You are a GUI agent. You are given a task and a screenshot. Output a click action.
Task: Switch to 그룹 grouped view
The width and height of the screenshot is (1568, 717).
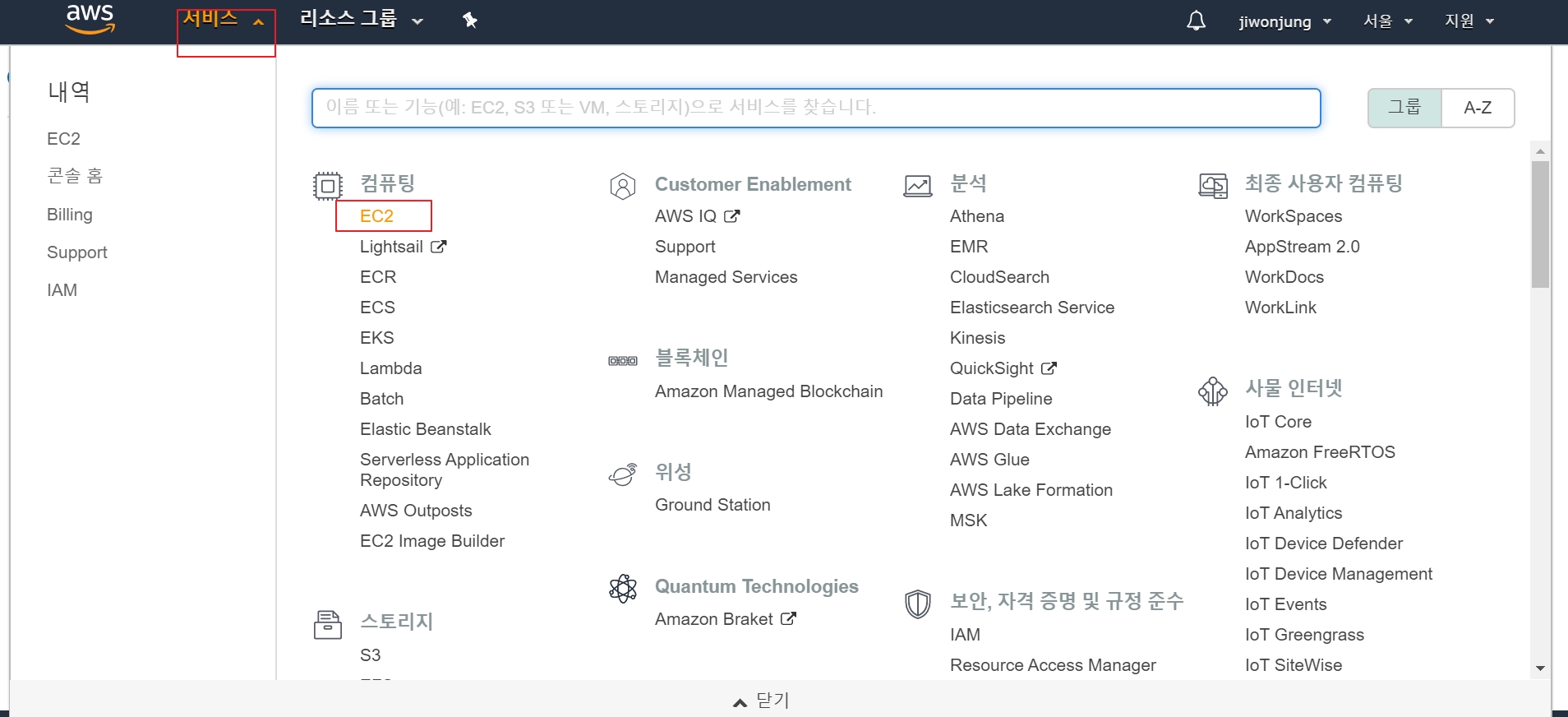[1404, 108]
